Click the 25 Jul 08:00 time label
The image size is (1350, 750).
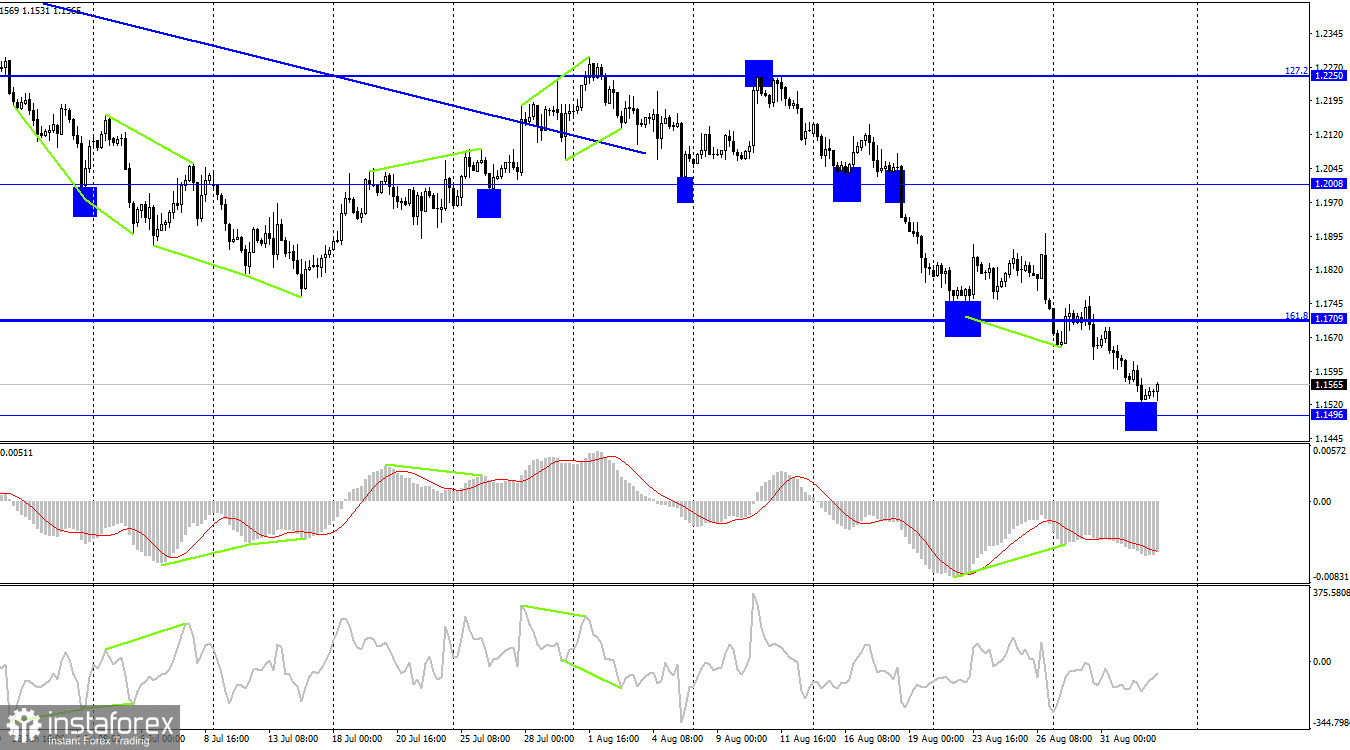pos(484,739)
